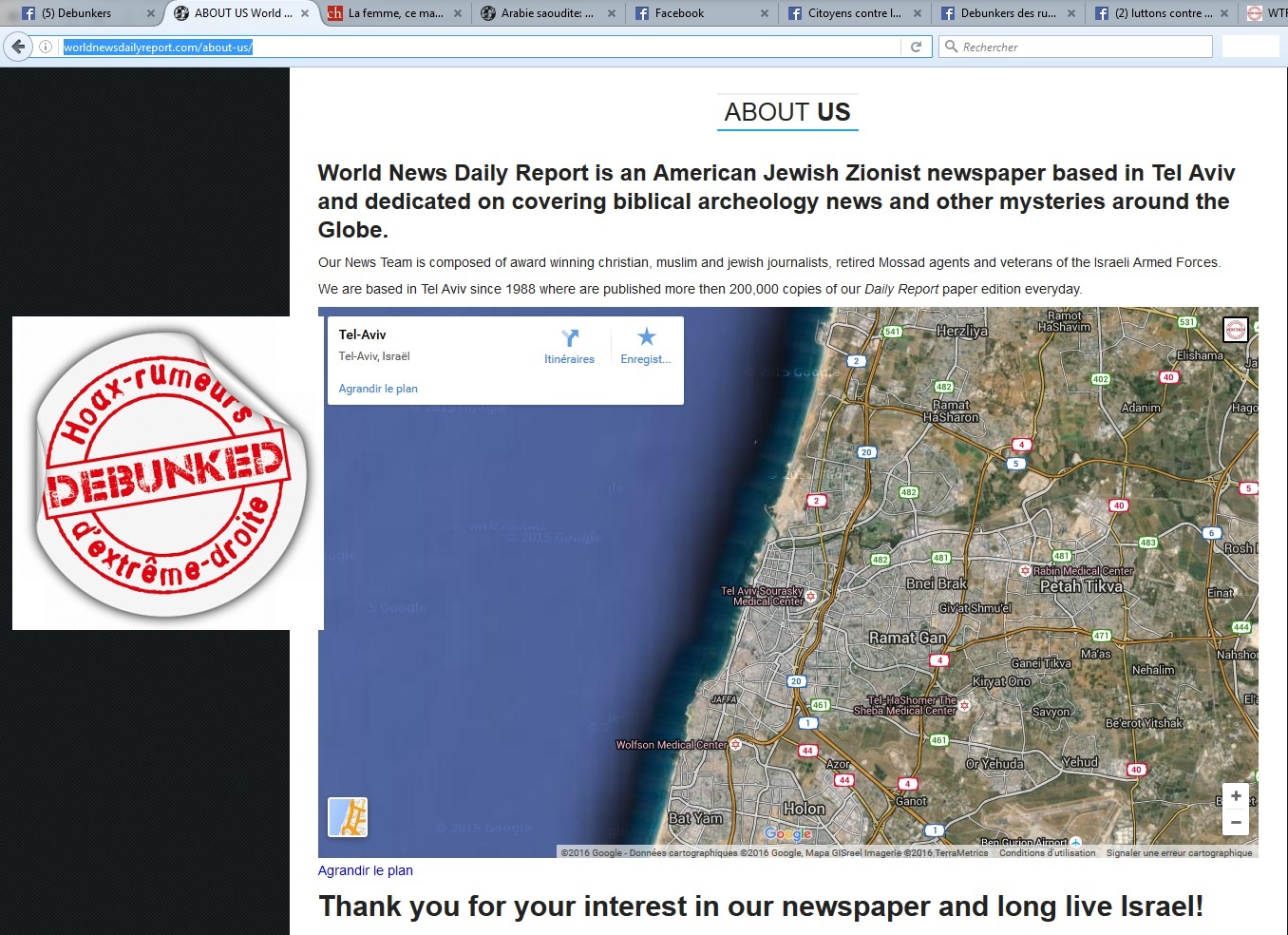
Task: Click the Petah Tikva label on the map
Action: point(1082,587)
